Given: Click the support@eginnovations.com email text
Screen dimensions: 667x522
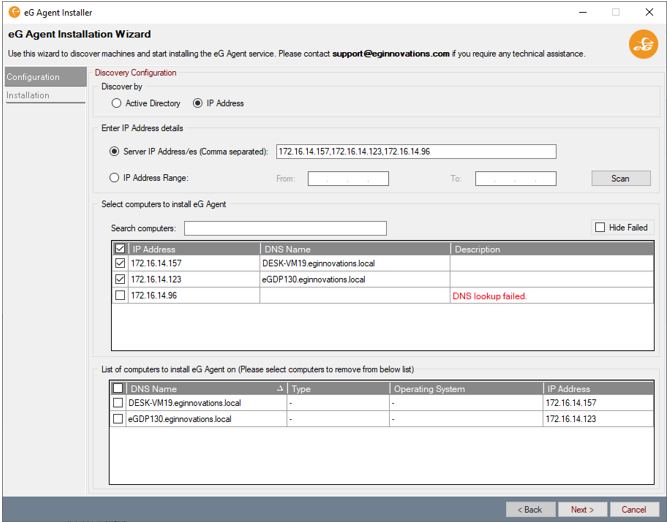Looking at the screenshot, I should (x=391, y=54).
